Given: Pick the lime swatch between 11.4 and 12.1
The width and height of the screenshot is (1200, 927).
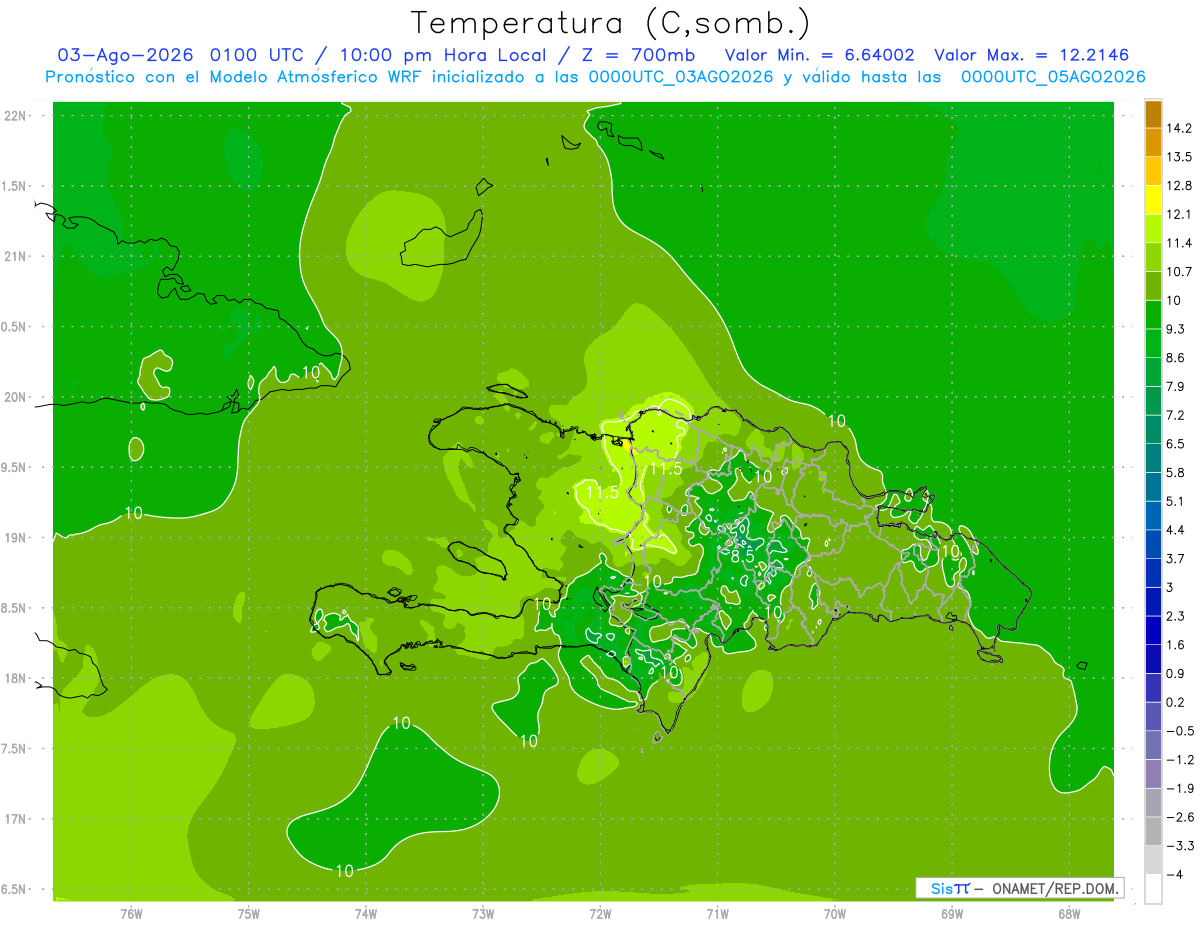Looking at the screenshot, I should 1153,229.
